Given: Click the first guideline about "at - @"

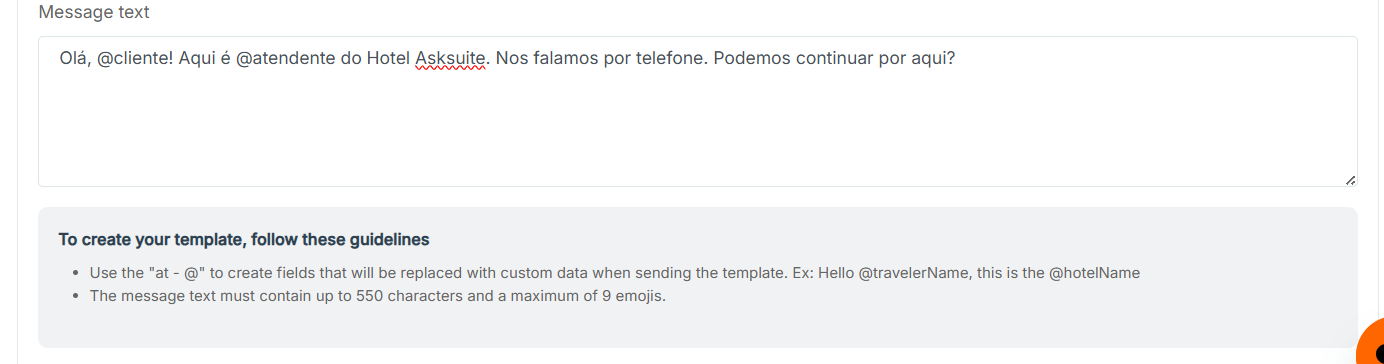Looking at the screenshot, I should 615,272.
